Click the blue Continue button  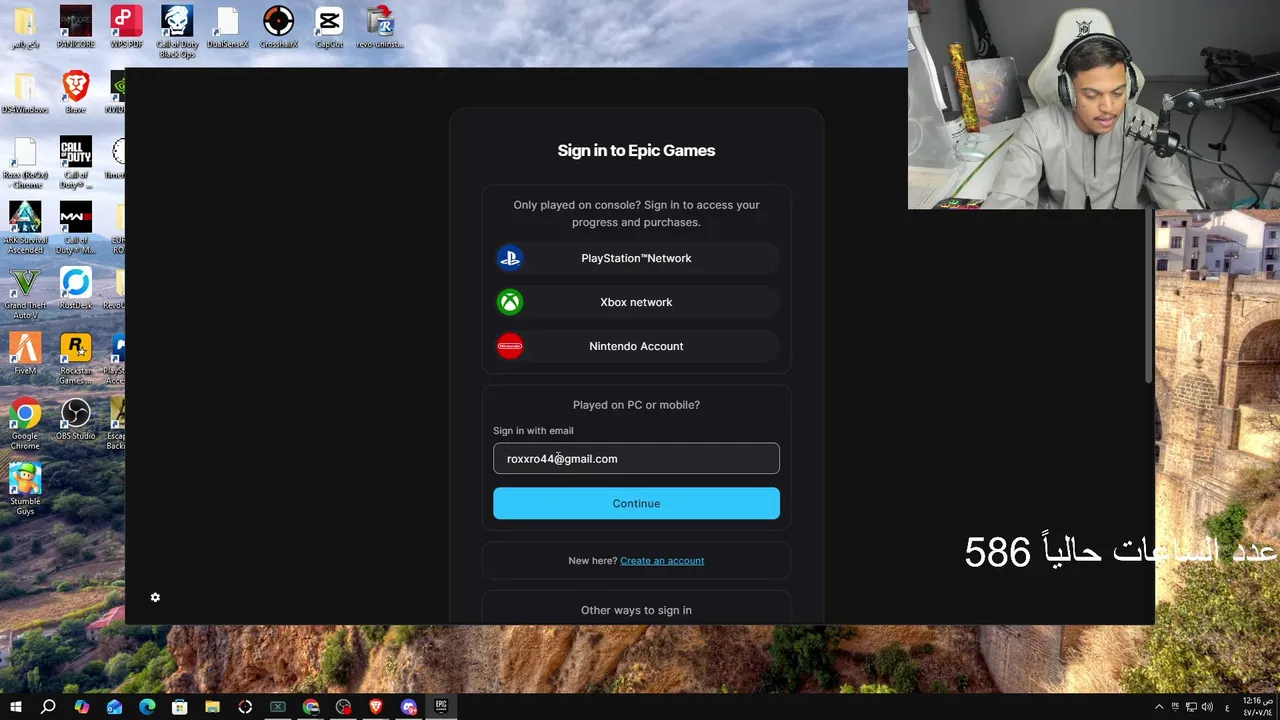pos(636,503)
